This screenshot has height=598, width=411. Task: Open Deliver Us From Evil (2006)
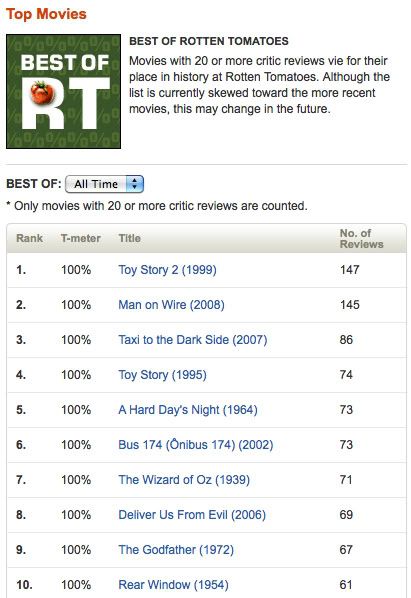point(192,515)
